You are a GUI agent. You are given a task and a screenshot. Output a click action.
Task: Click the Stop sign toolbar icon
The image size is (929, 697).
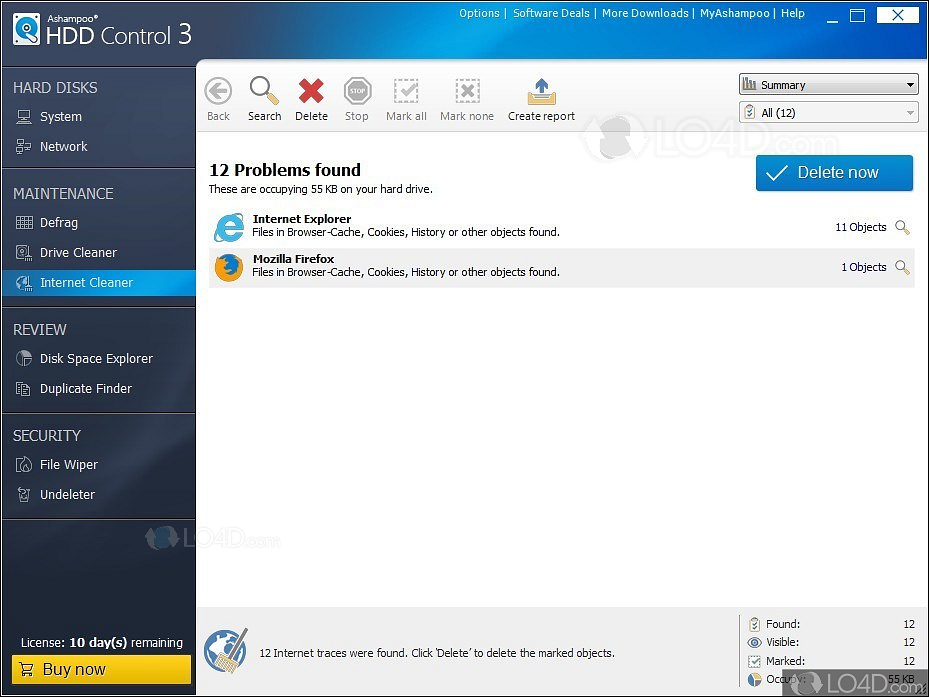point(357,91)
